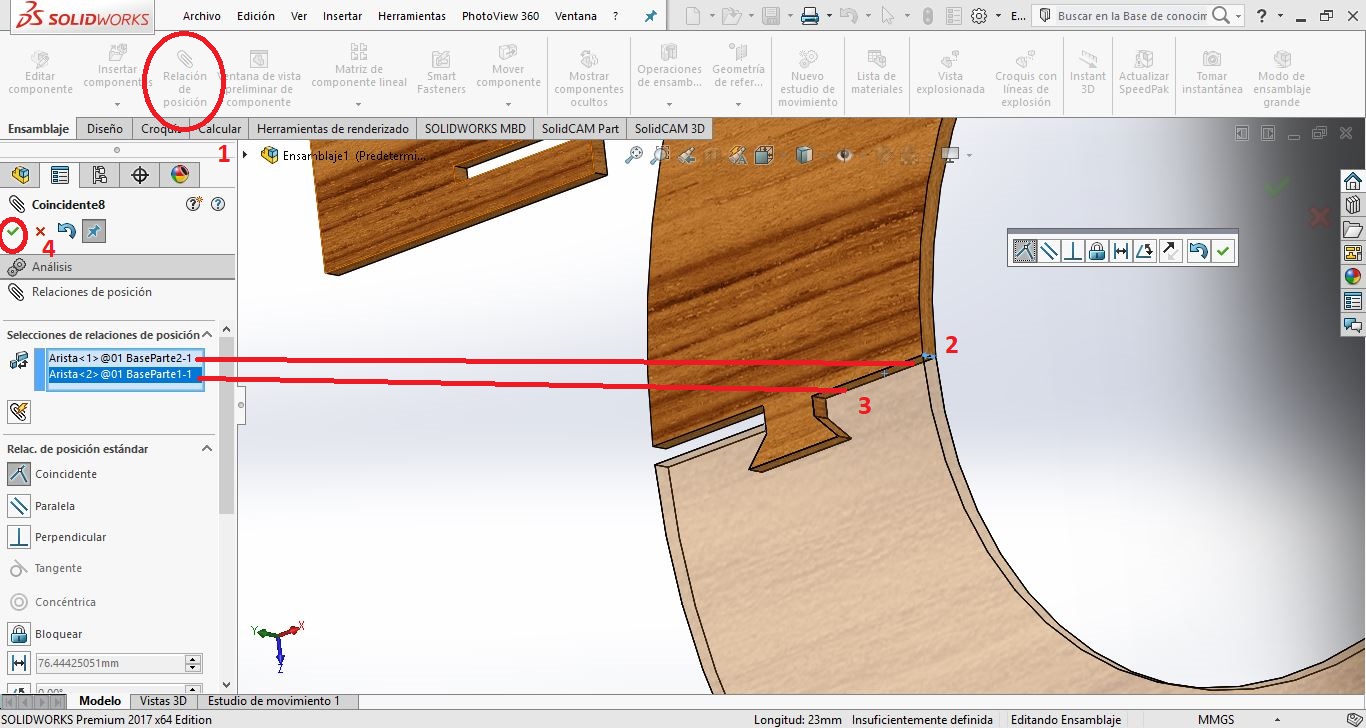Open the Insertar menu
This screenshot has width=1366, height=728.
coord(342,16)
